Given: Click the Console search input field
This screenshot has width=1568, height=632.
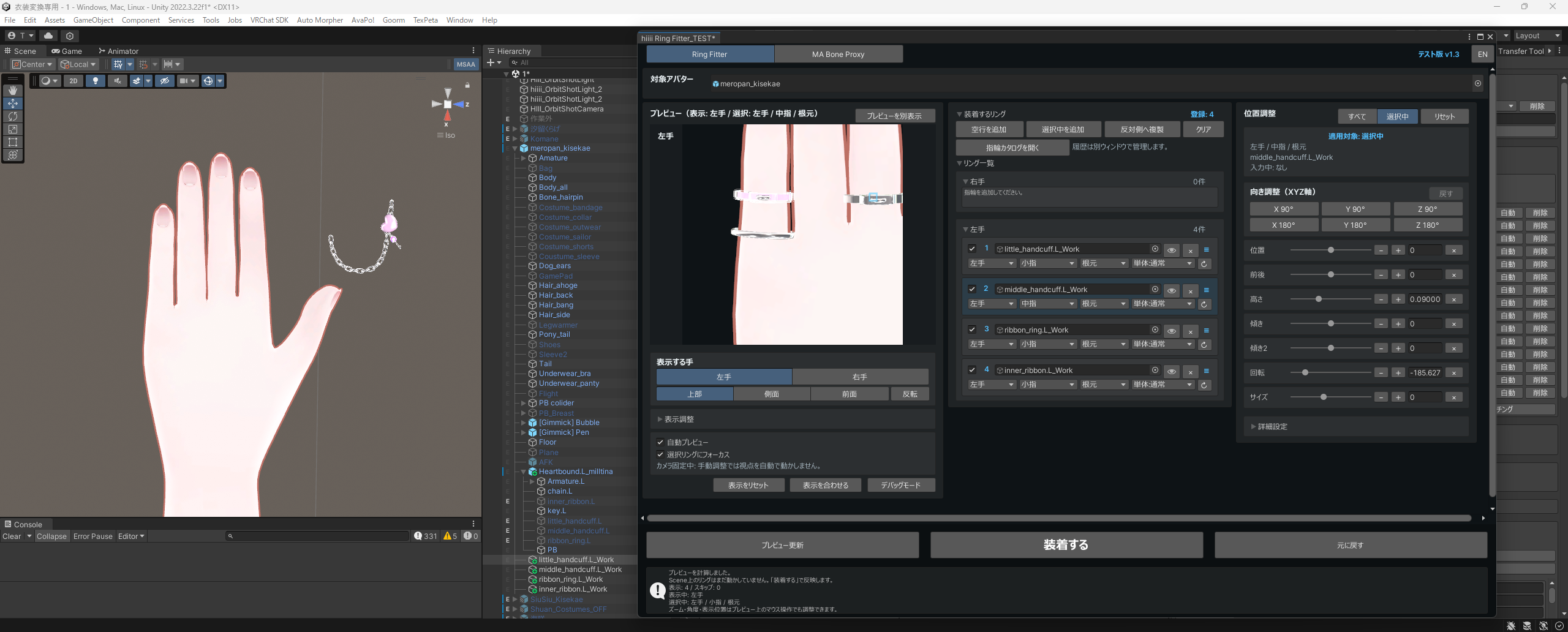Looking at the screenshot, I should (317, 536).
